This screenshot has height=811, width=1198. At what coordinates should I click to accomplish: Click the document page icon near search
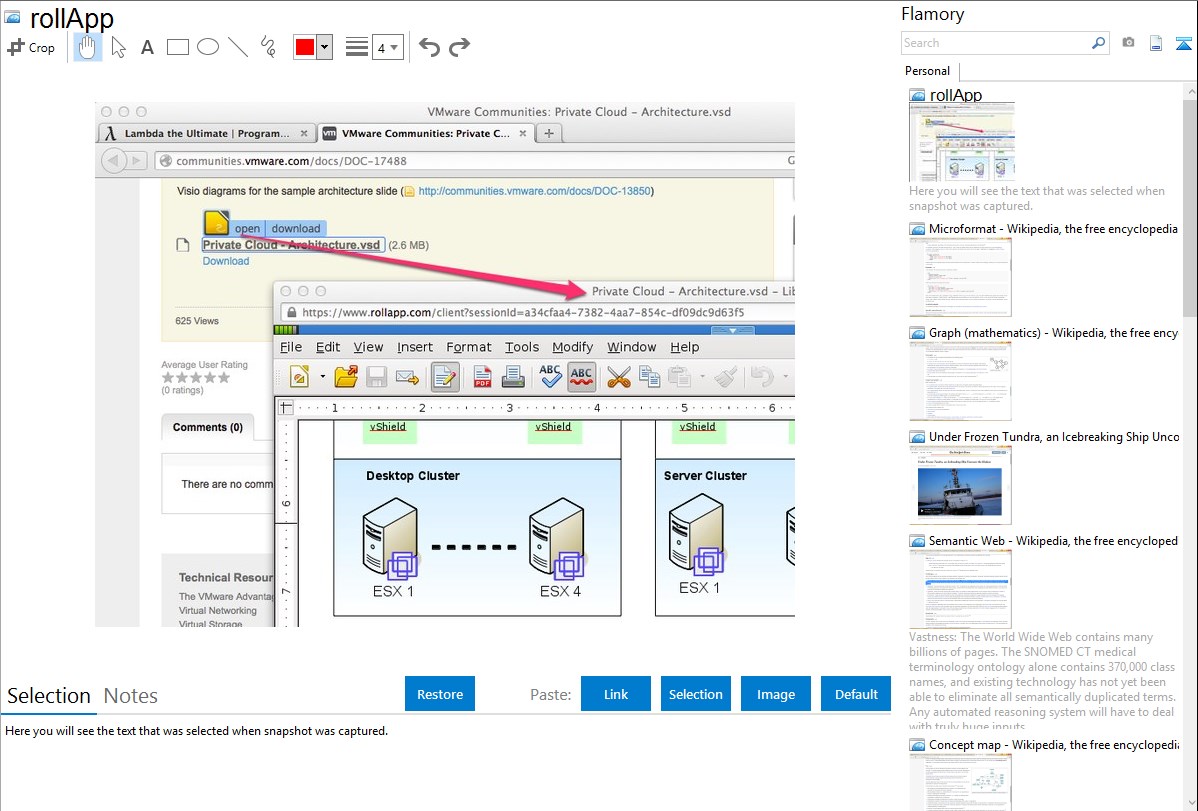[1156, 43]
